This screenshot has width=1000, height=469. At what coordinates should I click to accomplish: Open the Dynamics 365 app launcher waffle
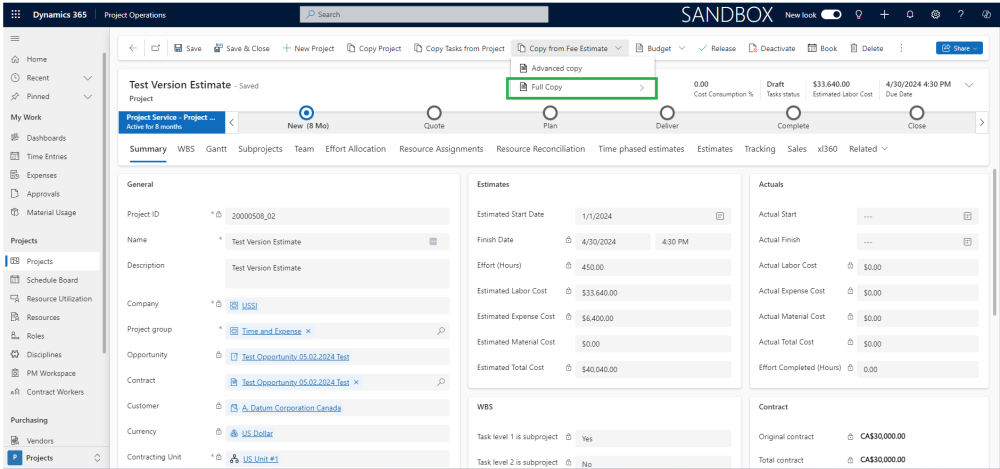click(14, 15)
